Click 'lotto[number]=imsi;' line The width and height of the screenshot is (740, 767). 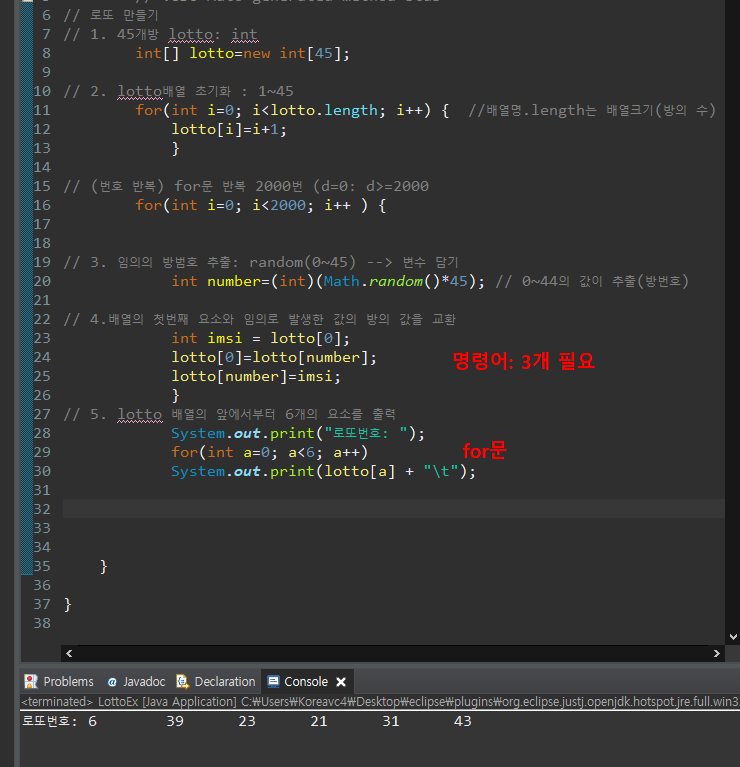tap(256, 376)
